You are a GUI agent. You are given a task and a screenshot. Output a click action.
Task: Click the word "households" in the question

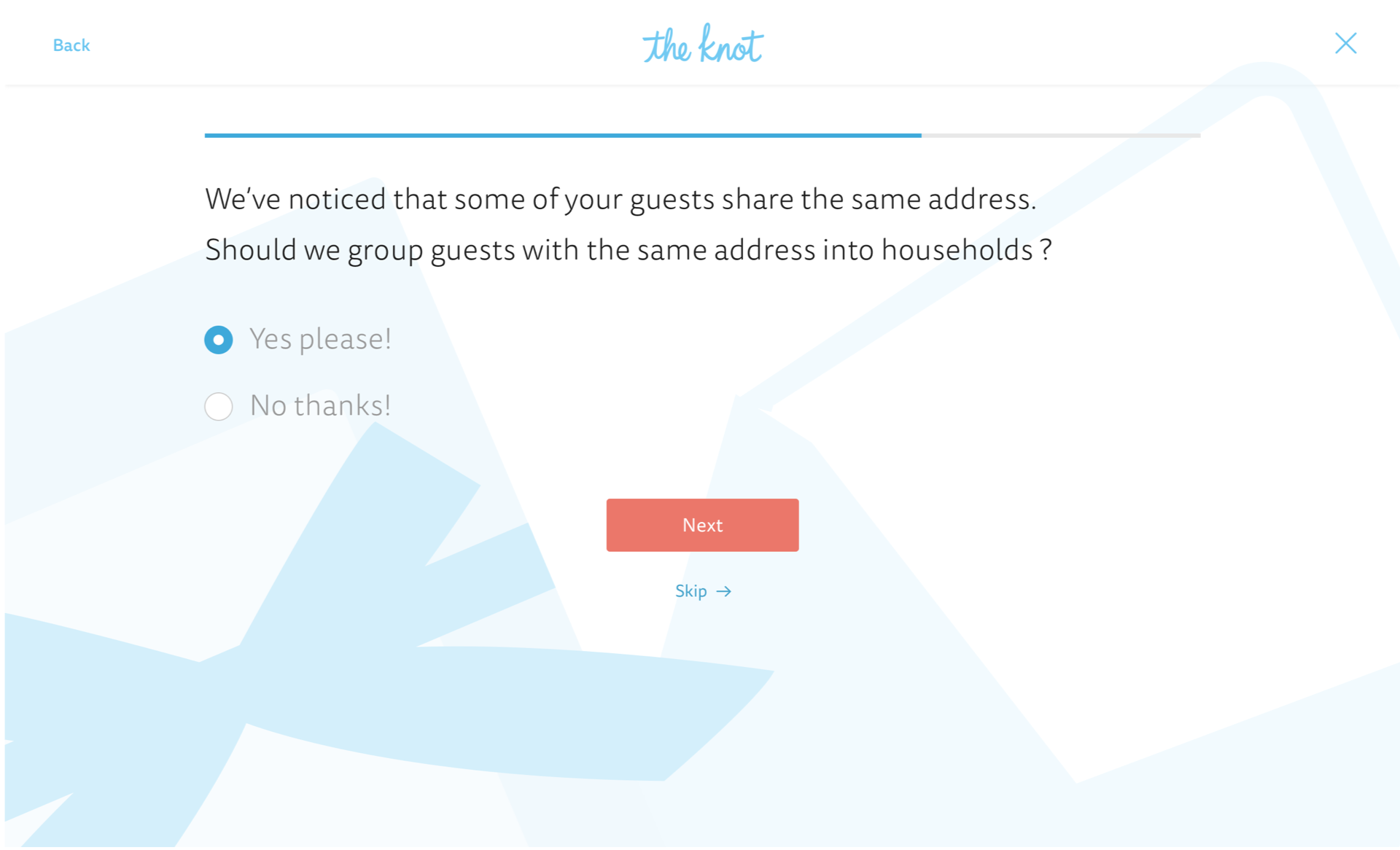[957, 250]
